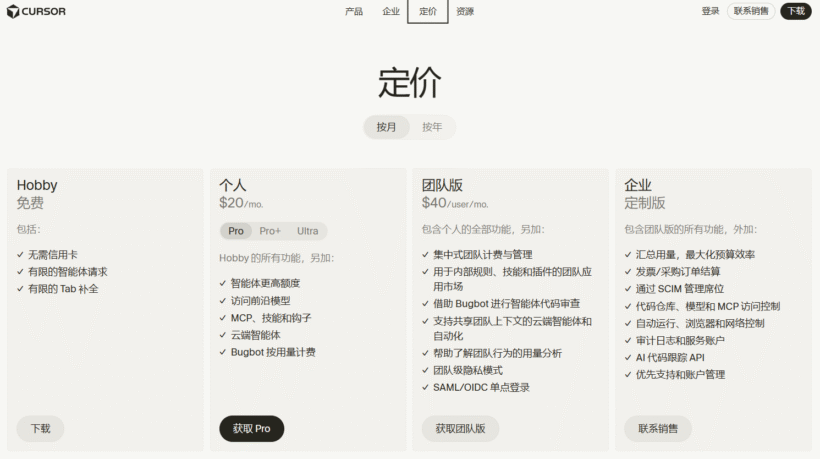
Task: Click the 有限的智能体请求 feature text
Action: pyautogui.click(x=67, y=272)
